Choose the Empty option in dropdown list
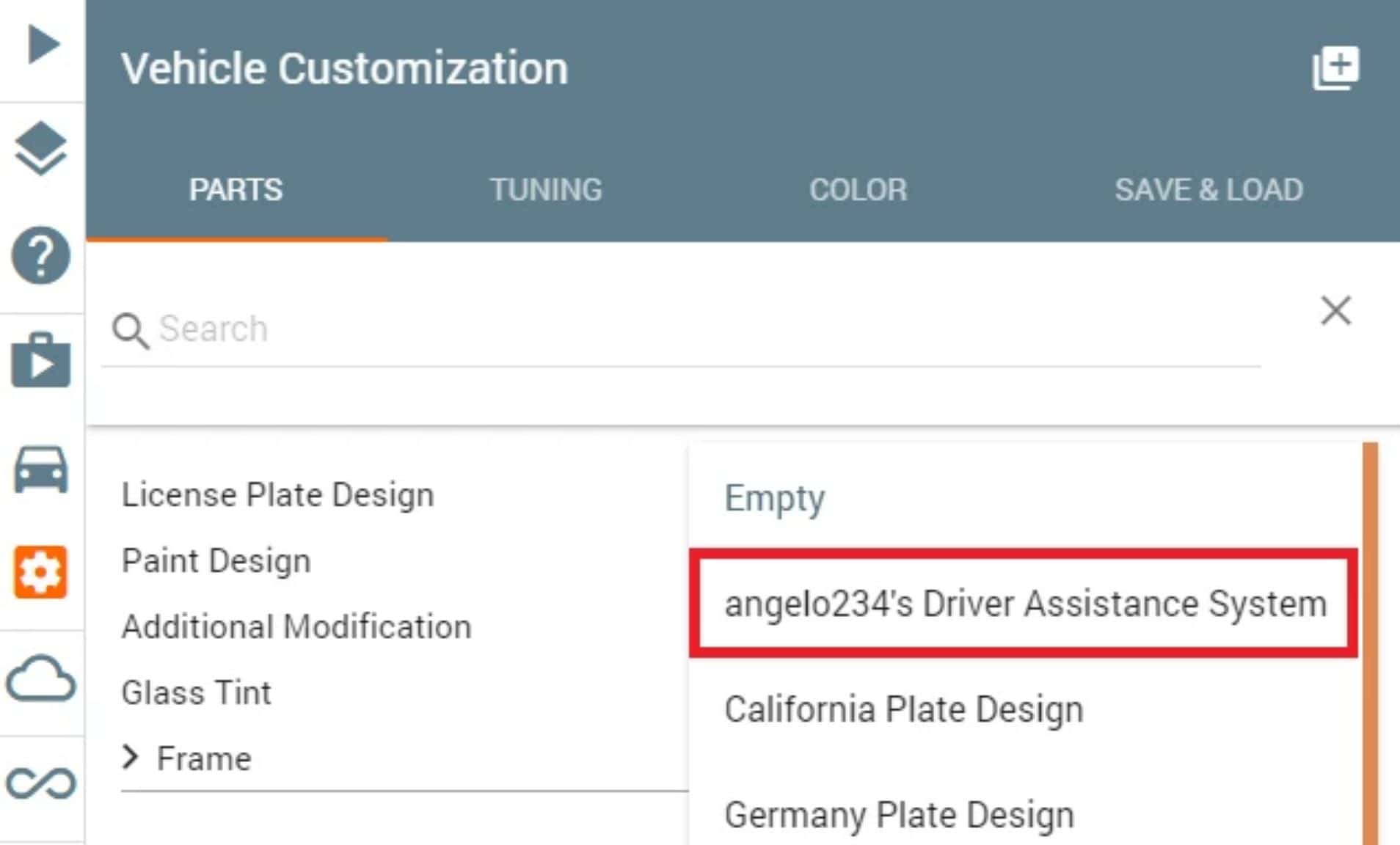This screenshot has height=845, width=1400. 775,498
